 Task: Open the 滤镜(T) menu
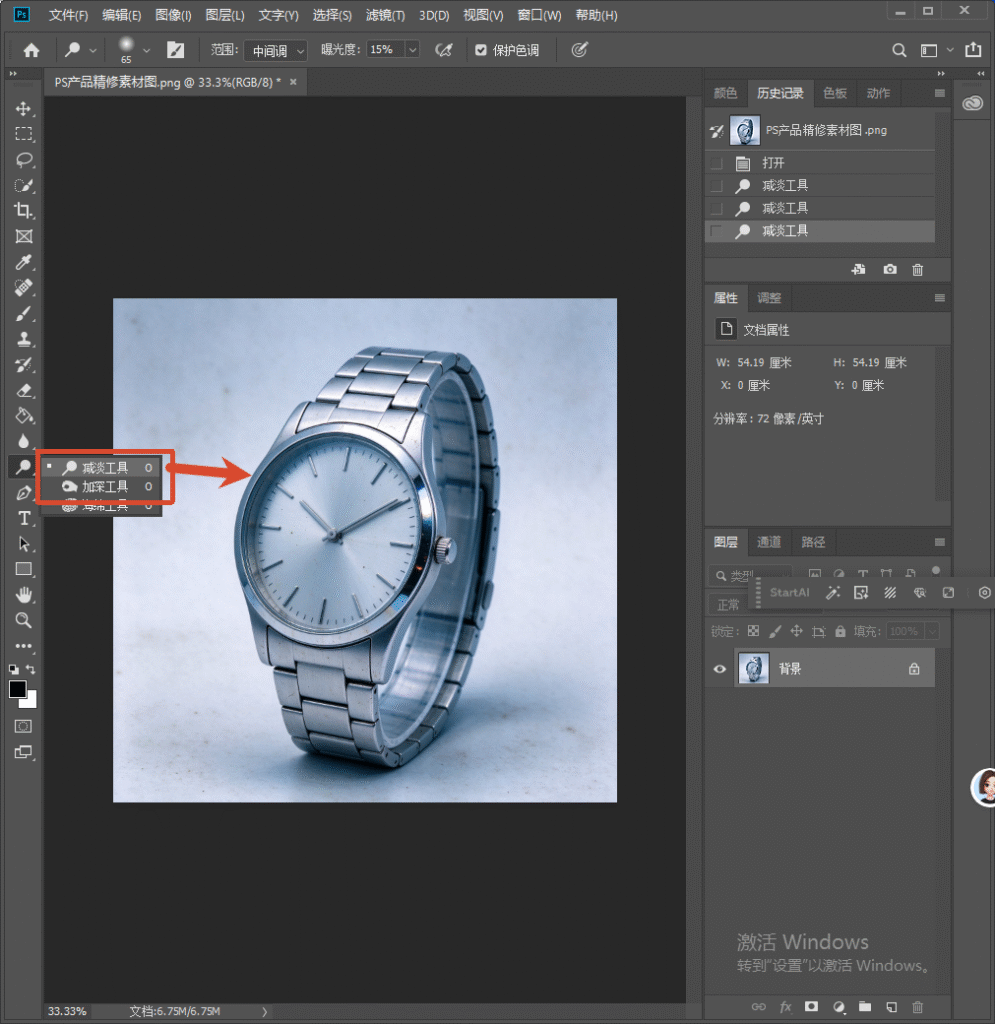[x=385, y=15]
